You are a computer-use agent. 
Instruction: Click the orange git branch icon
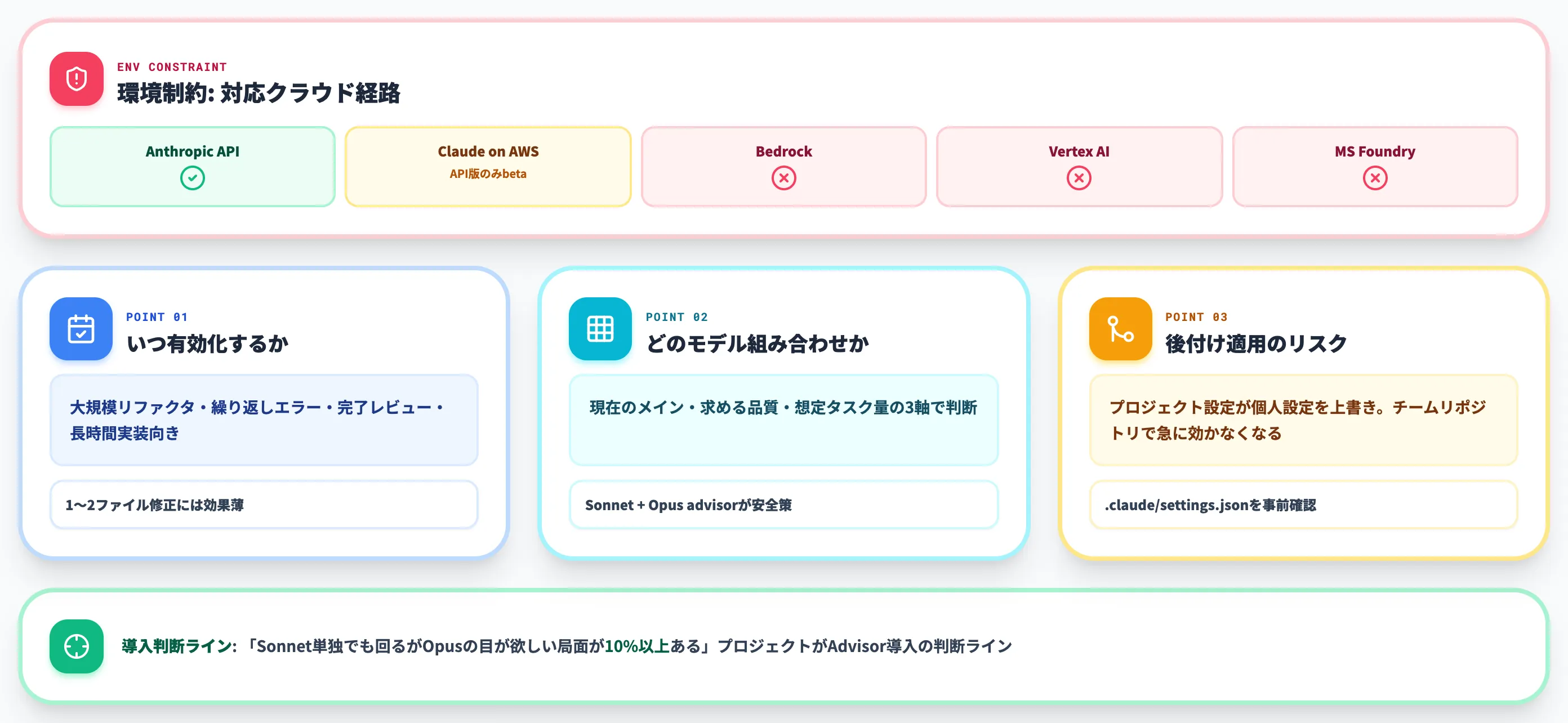1120,329
